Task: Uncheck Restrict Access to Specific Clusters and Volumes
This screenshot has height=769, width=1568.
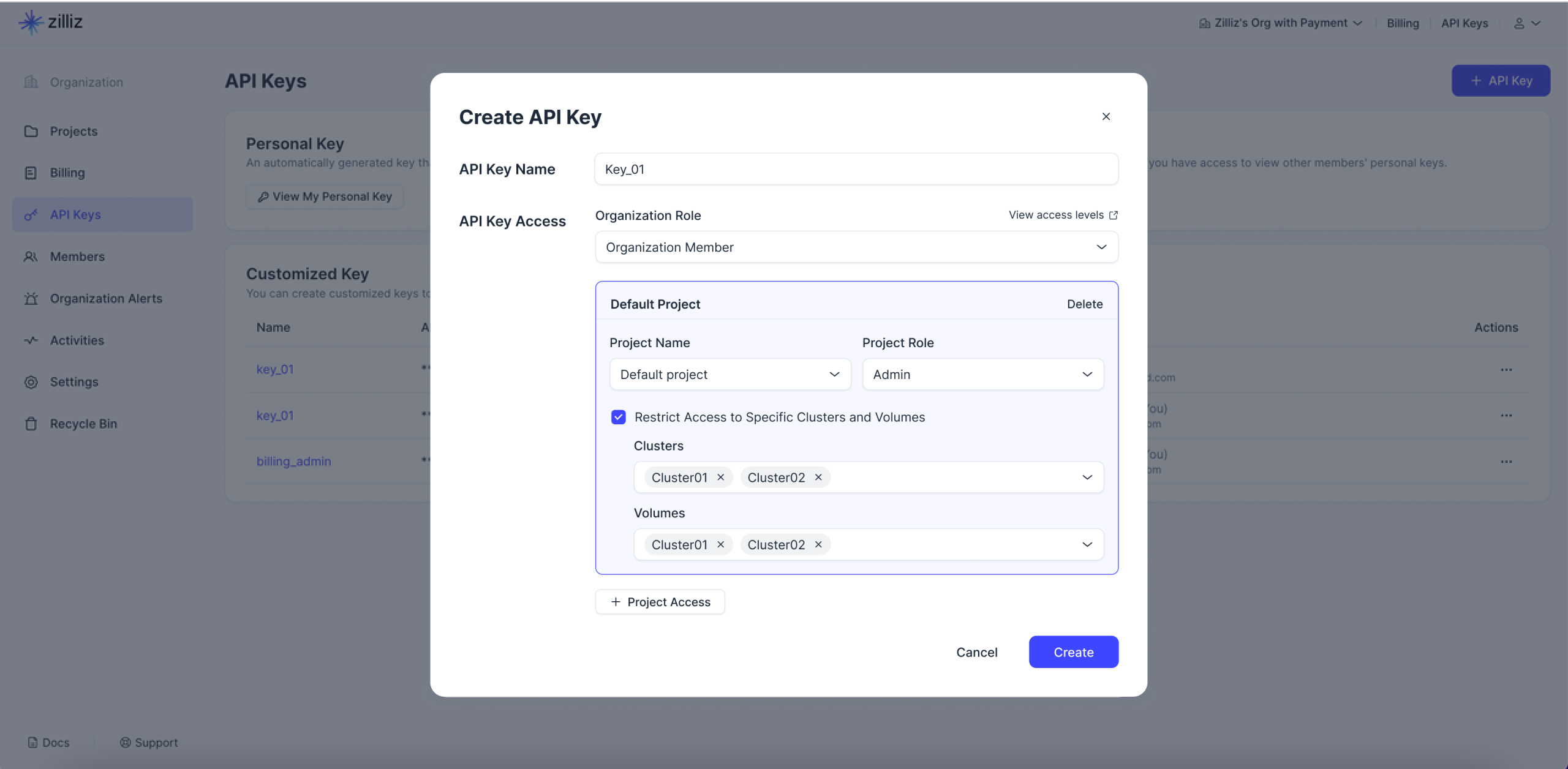Action: coord(618,417)
